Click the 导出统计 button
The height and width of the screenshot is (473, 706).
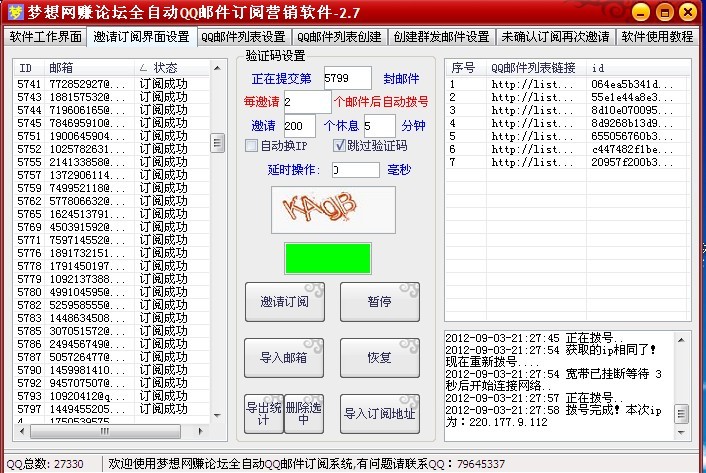(263, 414)
